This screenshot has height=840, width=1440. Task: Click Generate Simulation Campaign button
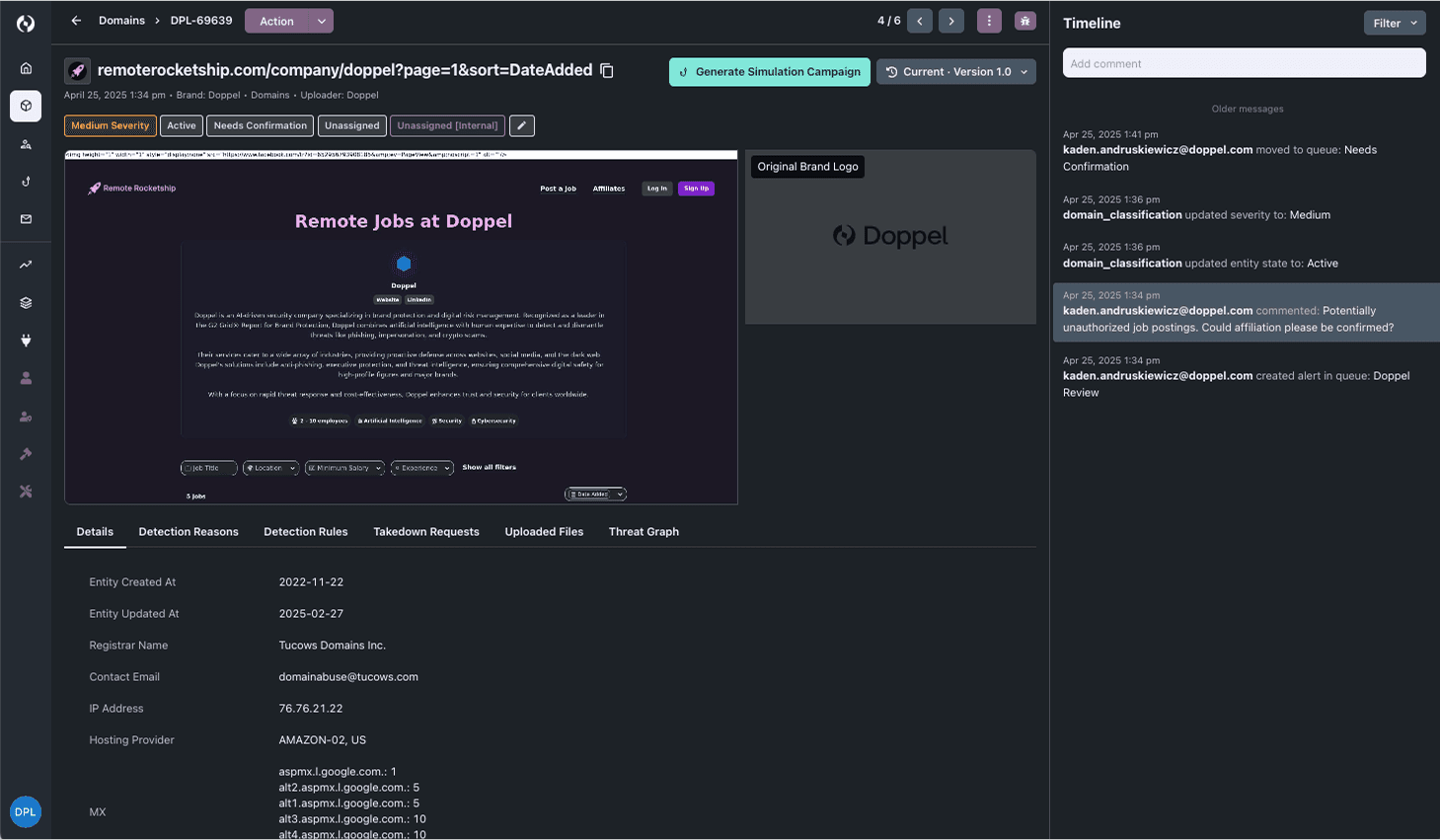pos(769,72)
